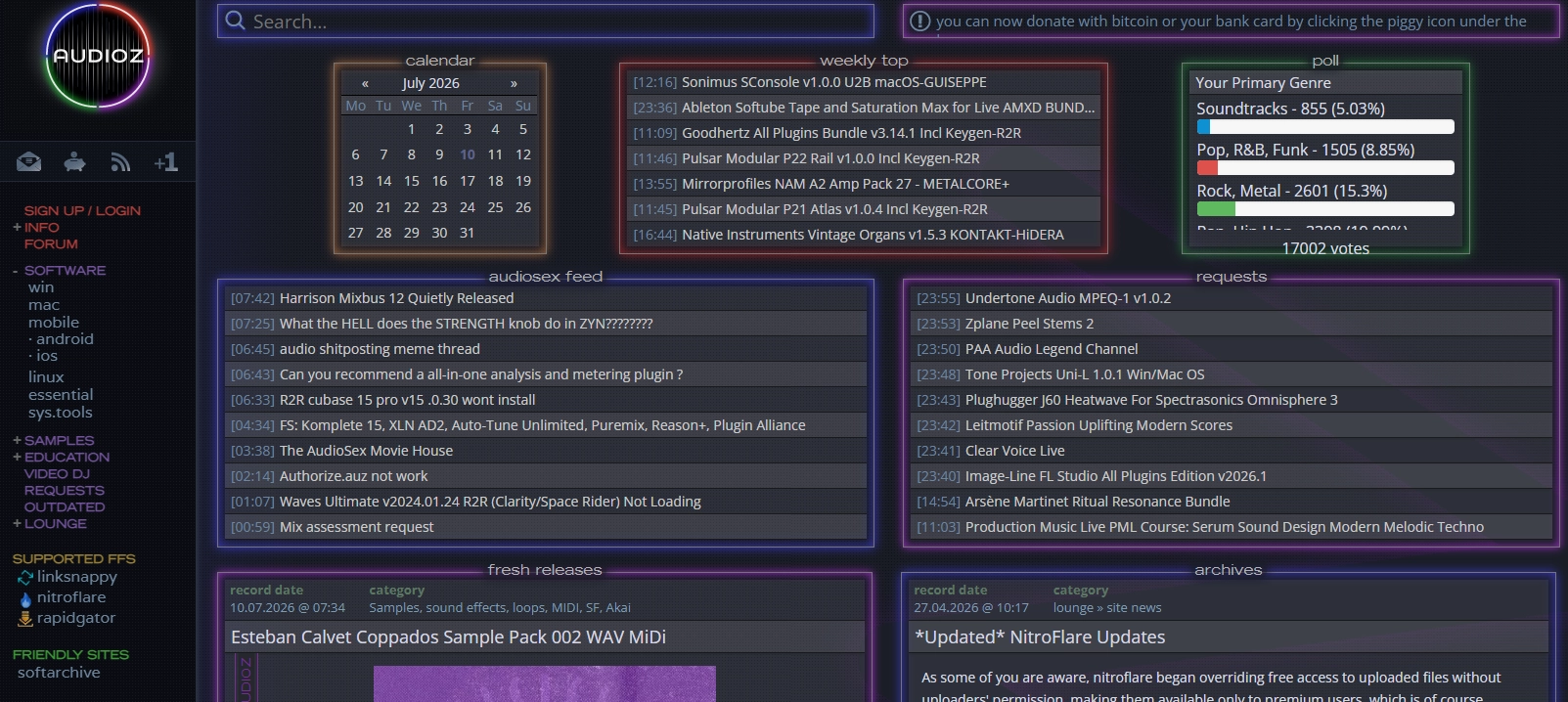
Task: Open Ableton Softube Tape and Saturation entry
Action: pos(888,108)
